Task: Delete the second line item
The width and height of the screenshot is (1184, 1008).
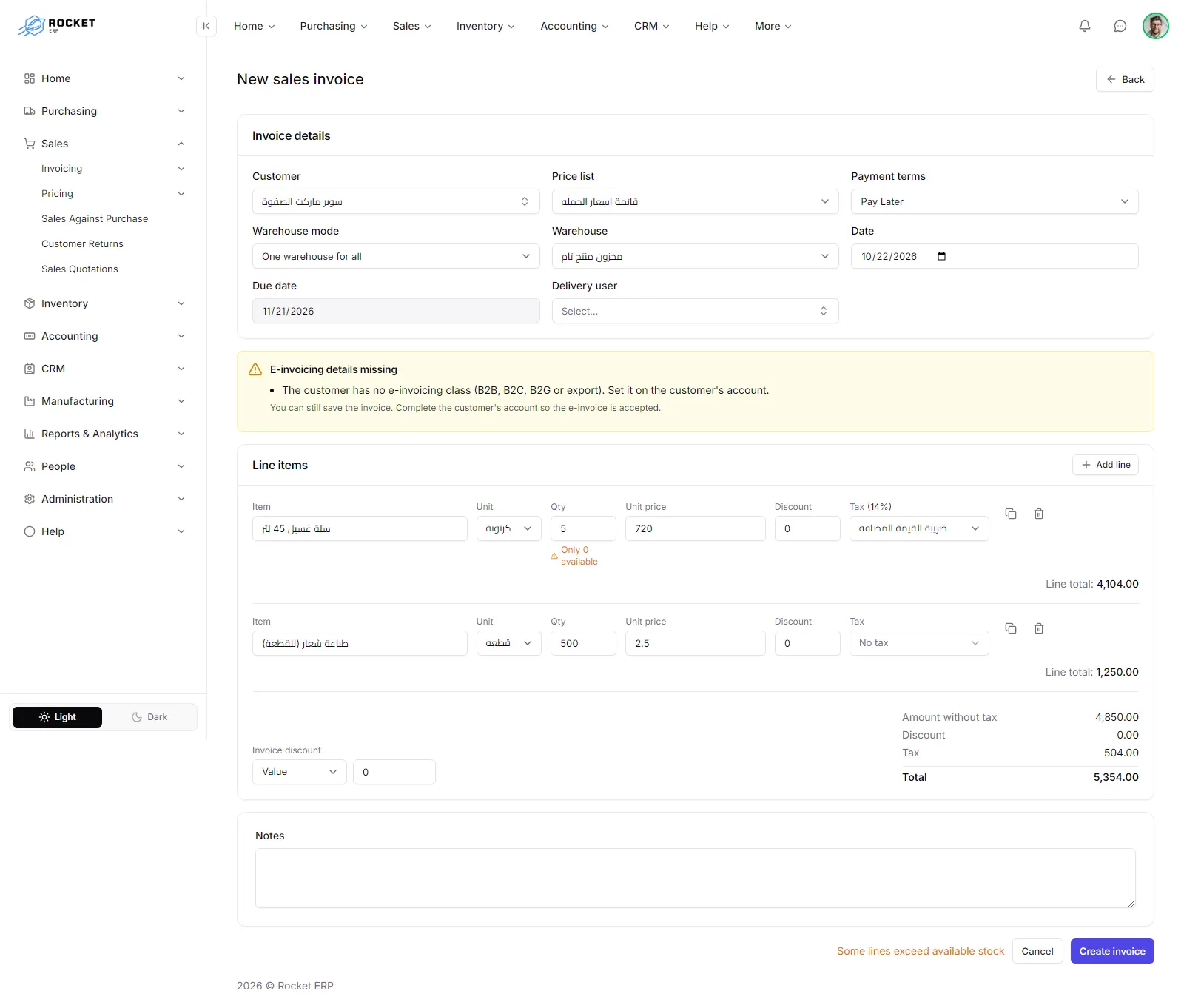Action: click(1039, 628)
